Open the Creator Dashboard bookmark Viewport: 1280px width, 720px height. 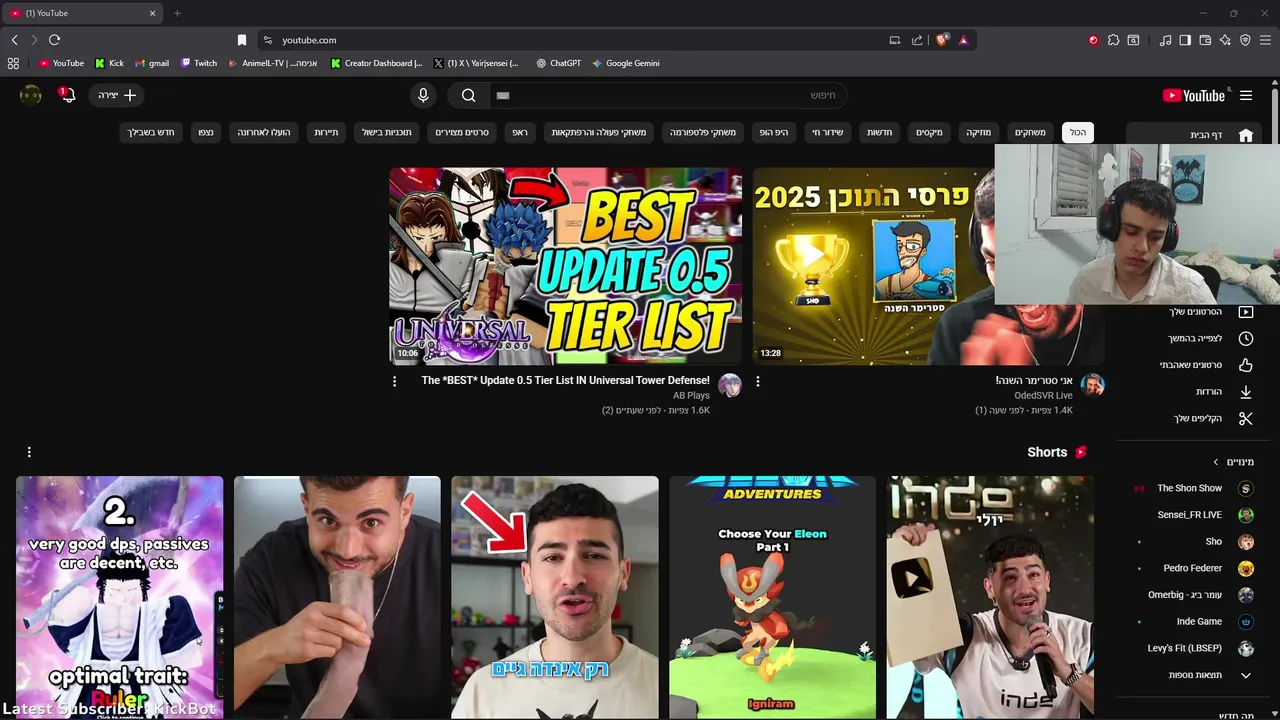(376, 63)
